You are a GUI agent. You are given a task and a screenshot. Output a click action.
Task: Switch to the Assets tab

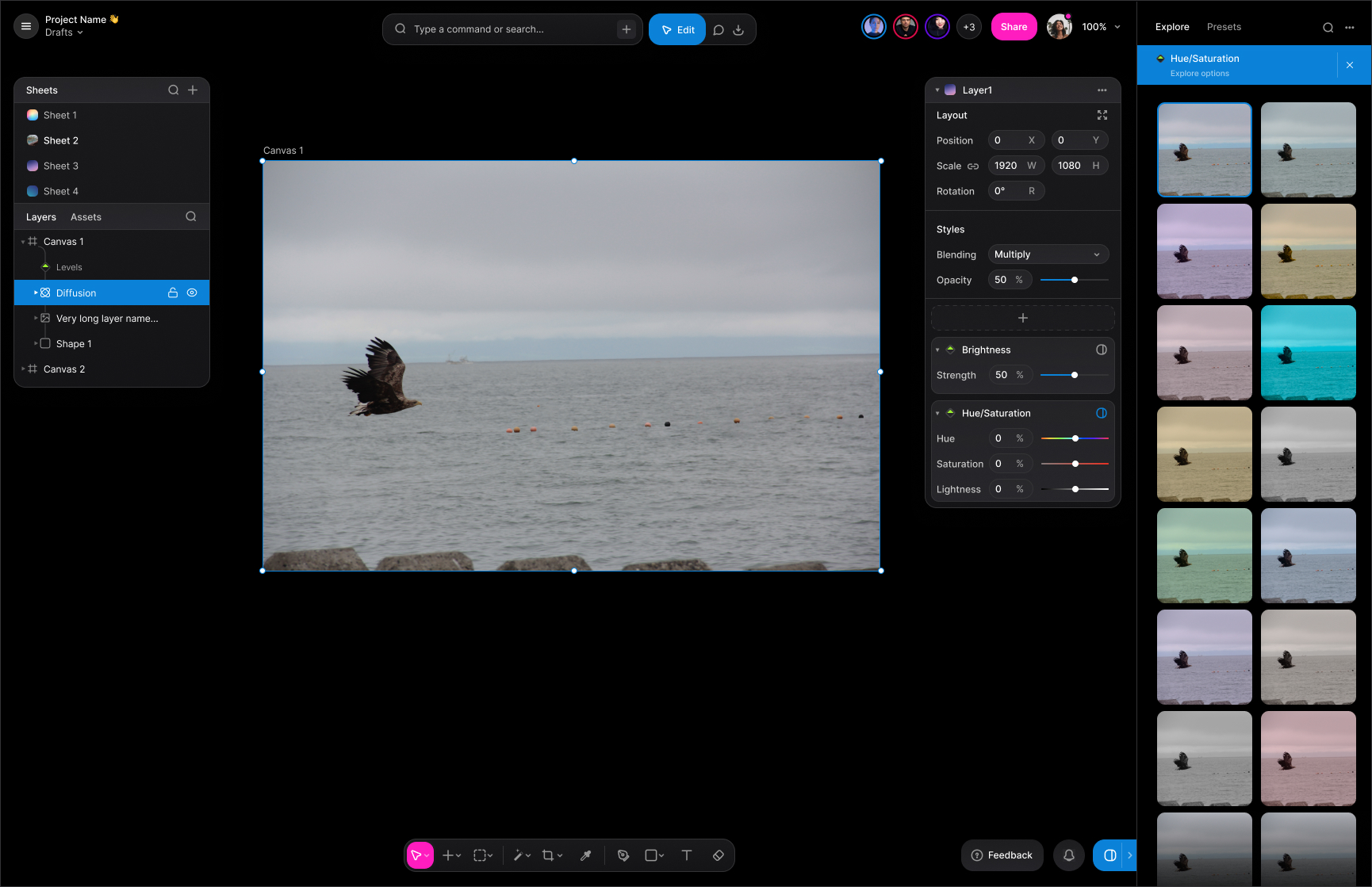pyautogui.click(x=86, y=217)
